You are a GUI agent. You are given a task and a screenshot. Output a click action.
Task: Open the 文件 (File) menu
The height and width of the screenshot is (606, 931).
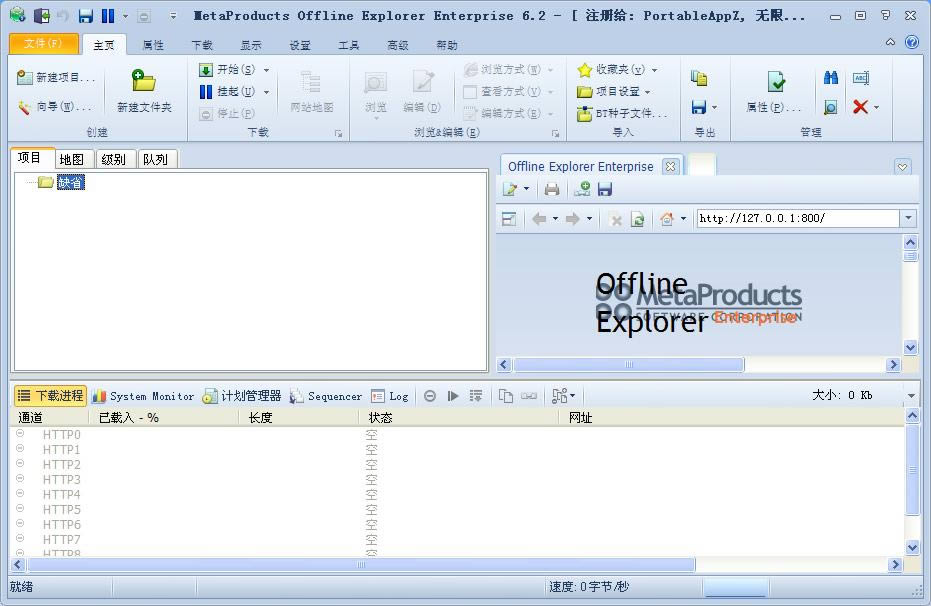[x=43, y=44]
